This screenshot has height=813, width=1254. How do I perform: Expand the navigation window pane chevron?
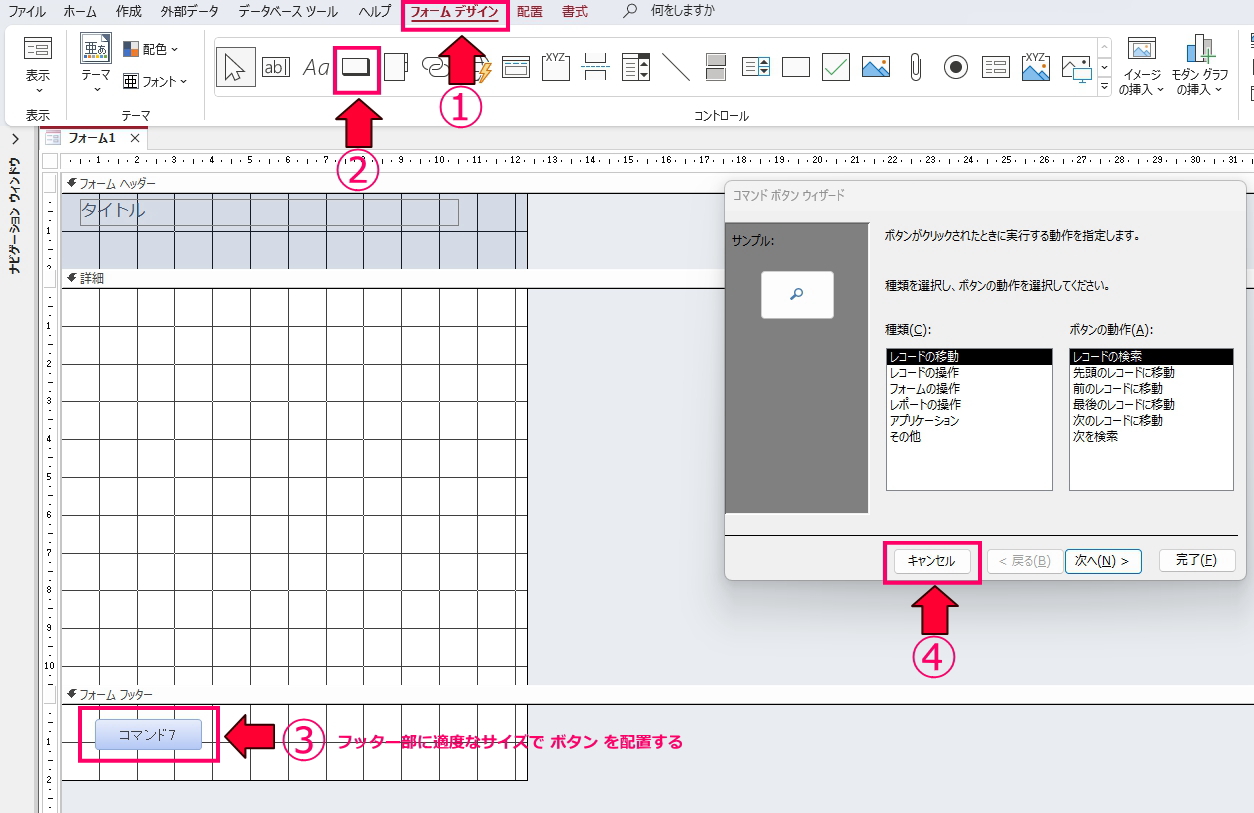tap(16, 139)
